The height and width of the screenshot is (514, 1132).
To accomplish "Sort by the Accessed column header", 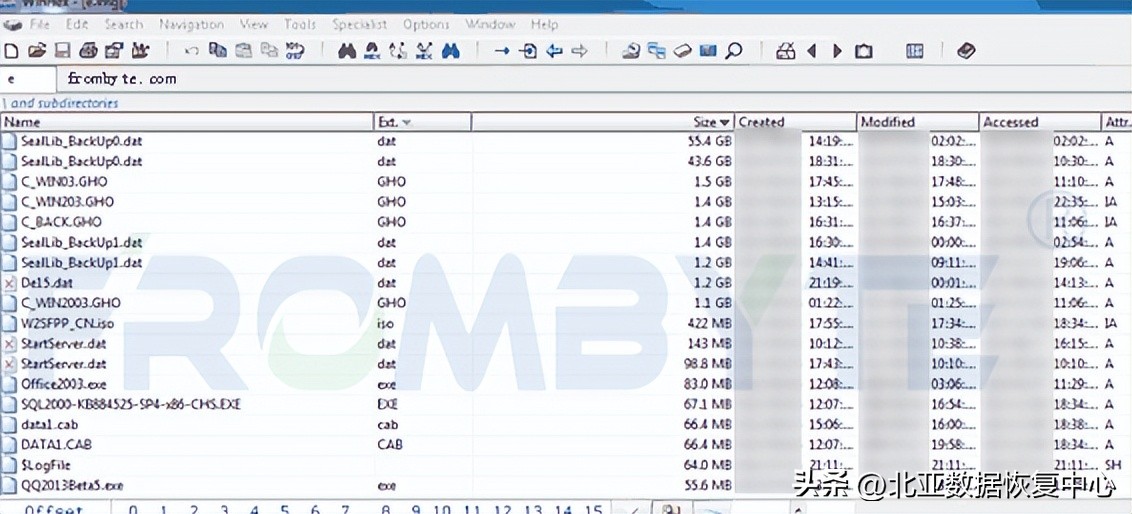I will coord(1040,123).
